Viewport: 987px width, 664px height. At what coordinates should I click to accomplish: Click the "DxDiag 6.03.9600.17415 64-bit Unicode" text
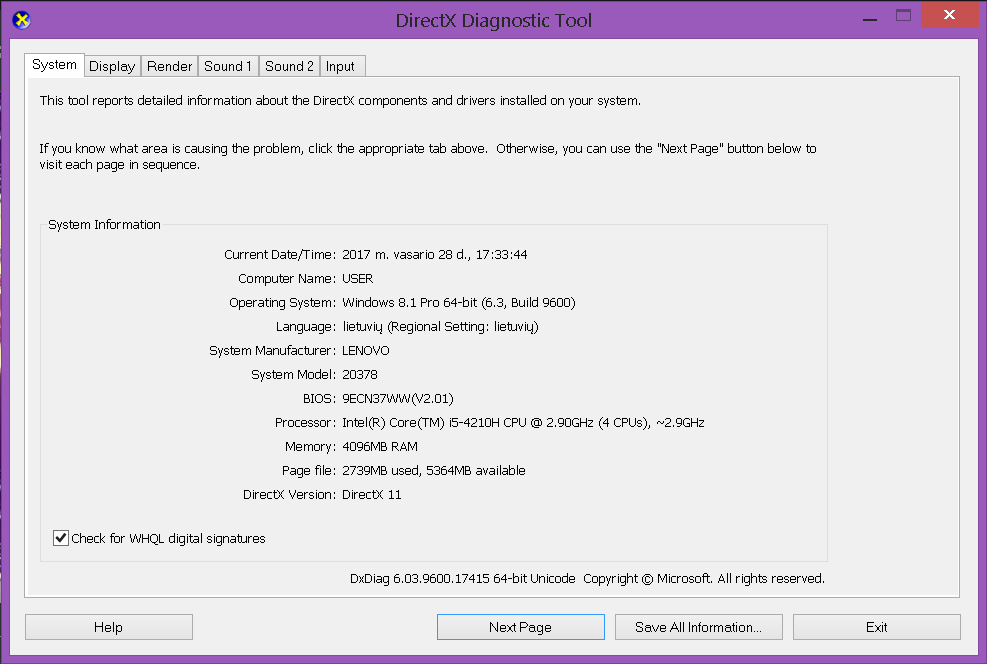[463, 578]
